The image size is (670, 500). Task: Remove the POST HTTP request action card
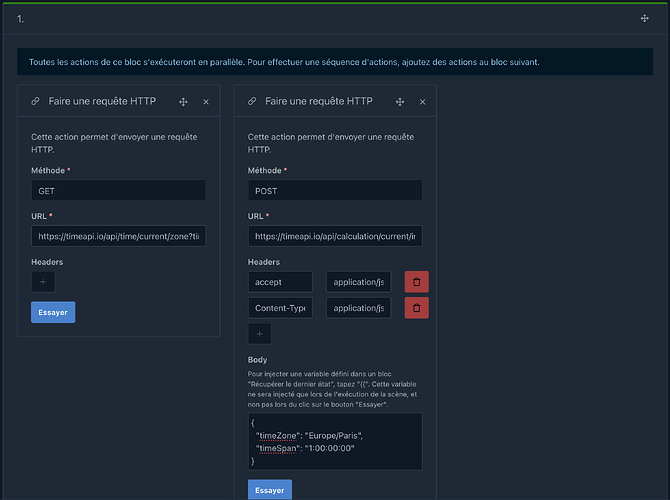(422, 102)
